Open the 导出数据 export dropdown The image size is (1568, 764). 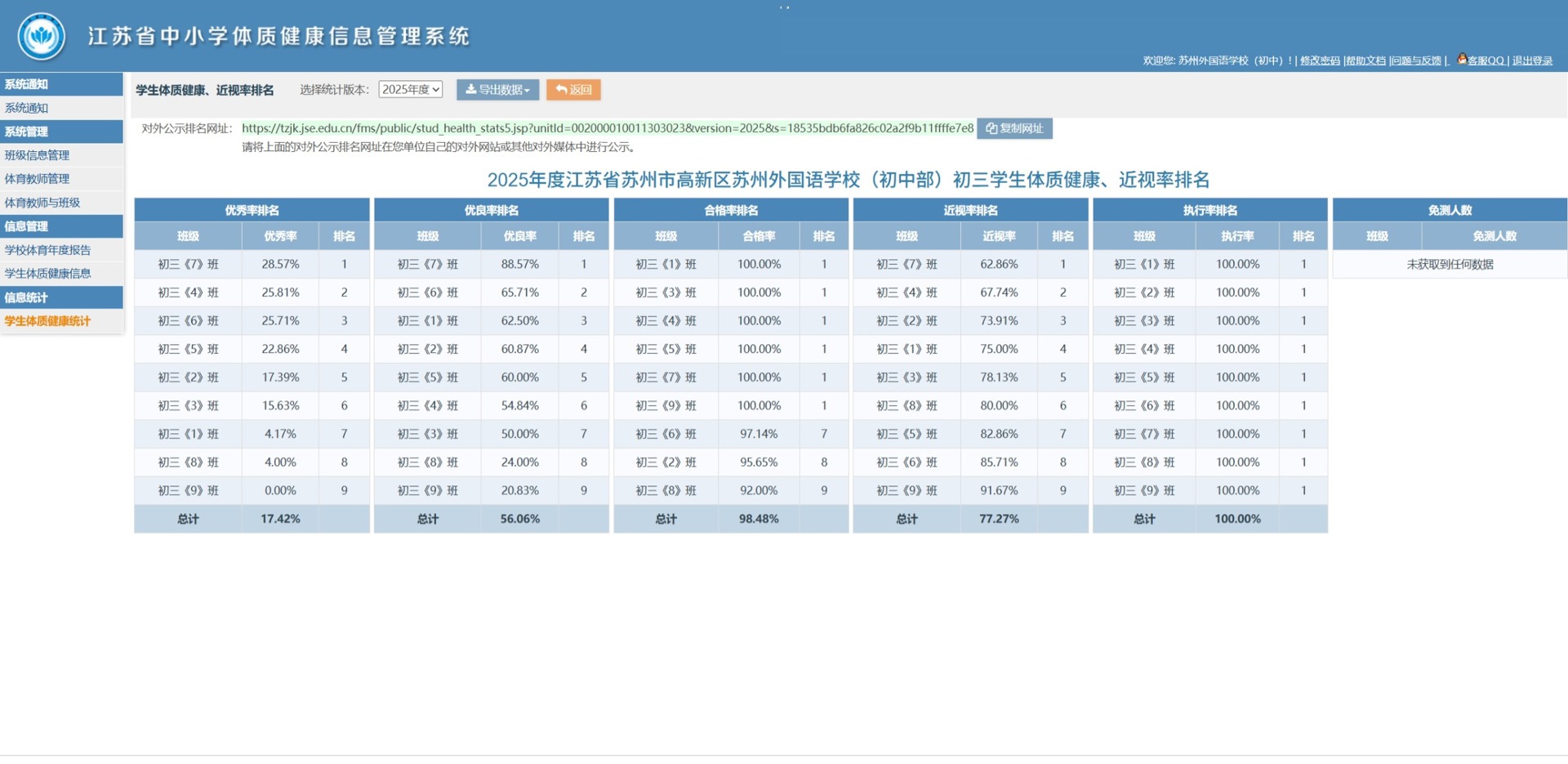(497, 90)
